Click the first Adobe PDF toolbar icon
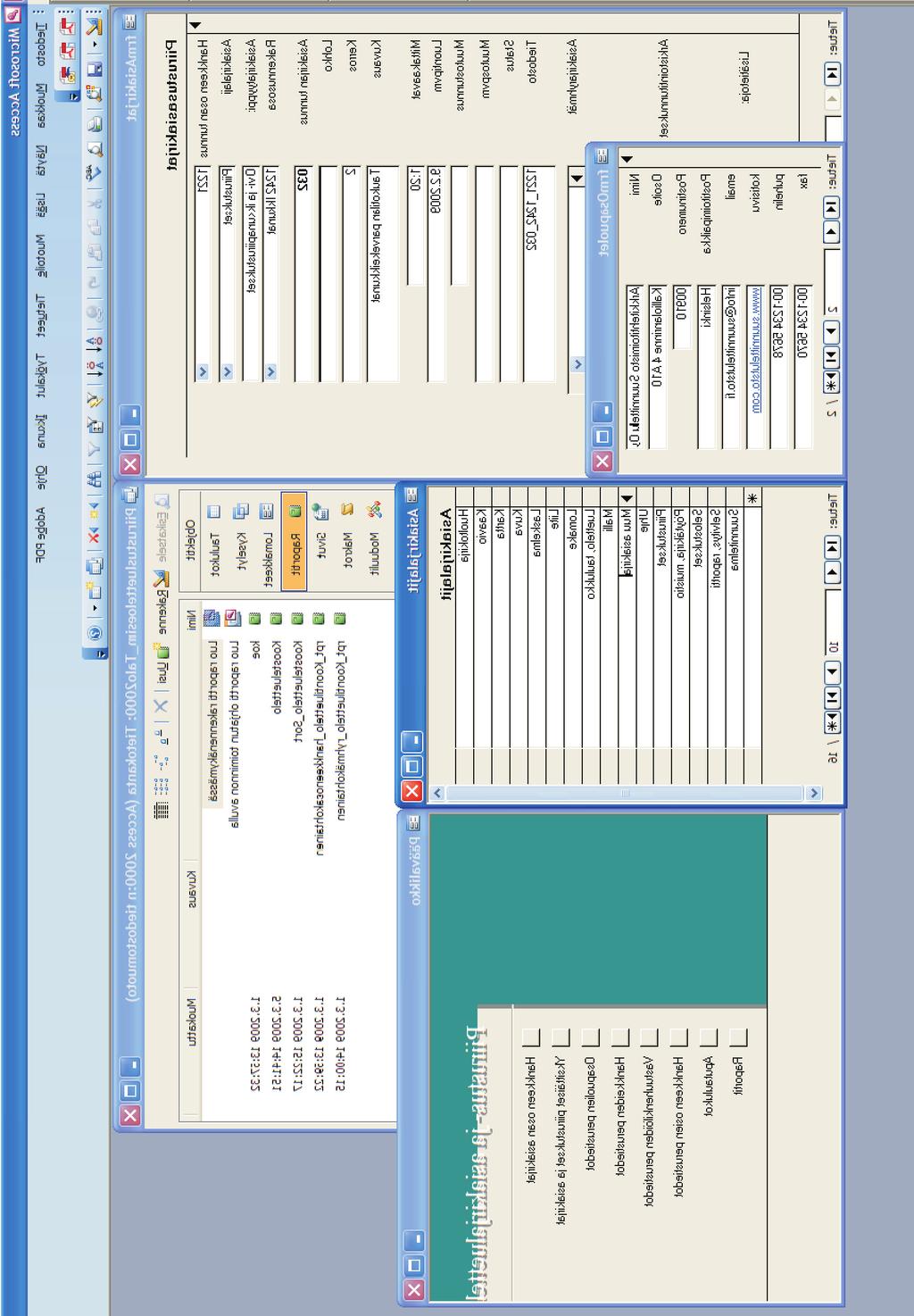 point(68,28)
